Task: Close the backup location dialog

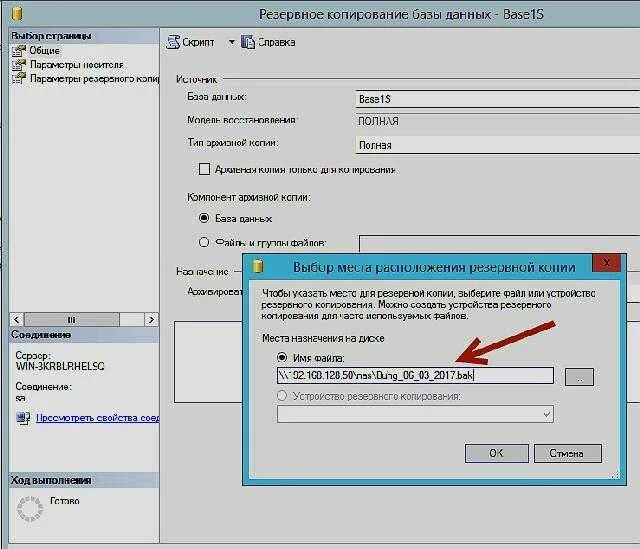Action: click(606, 263)
